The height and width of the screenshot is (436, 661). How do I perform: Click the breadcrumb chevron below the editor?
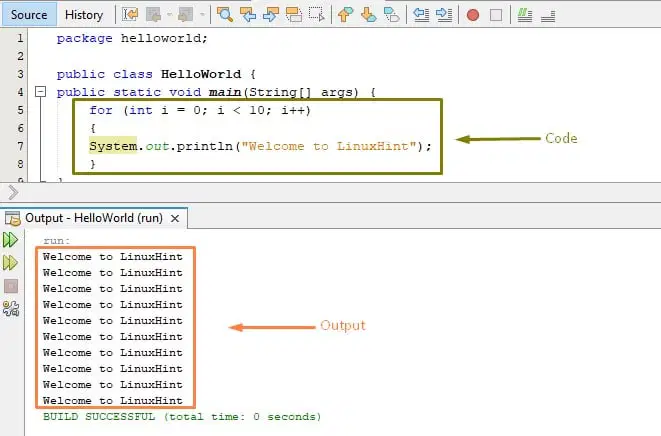pyautogui.click(x=13, y=192)
